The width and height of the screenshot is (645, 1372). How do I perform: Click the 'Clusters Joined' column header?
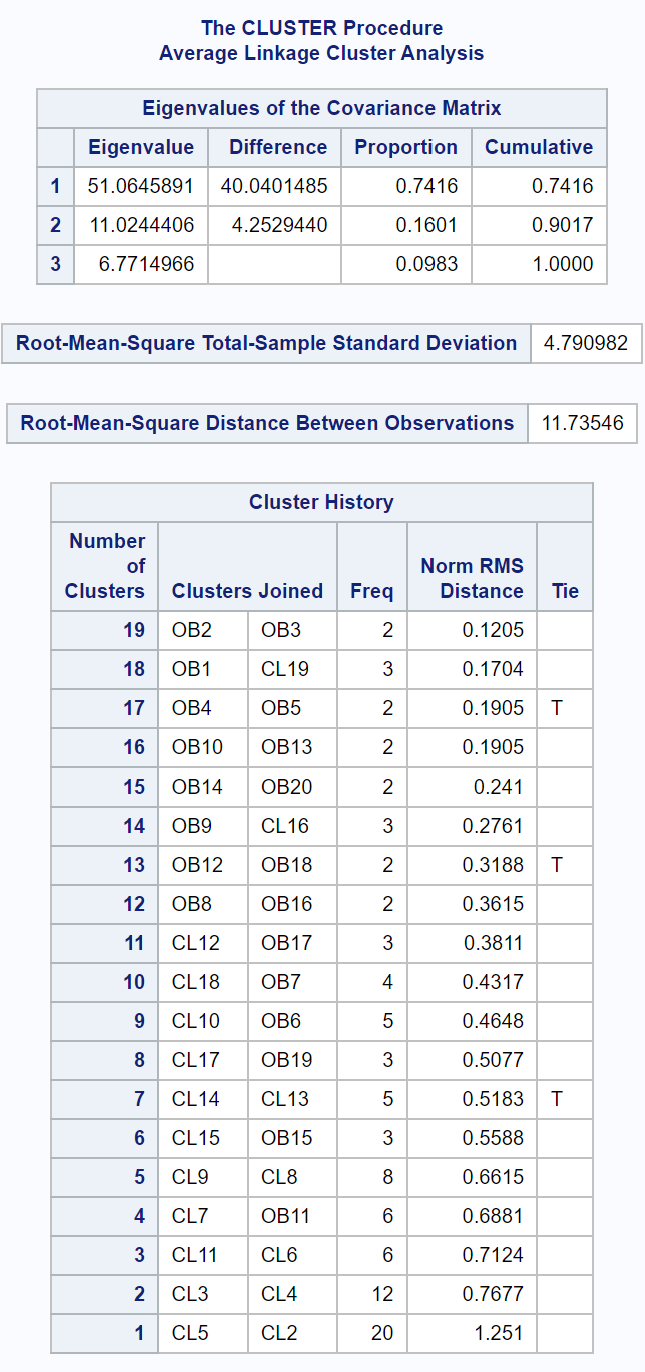point(248,591)
